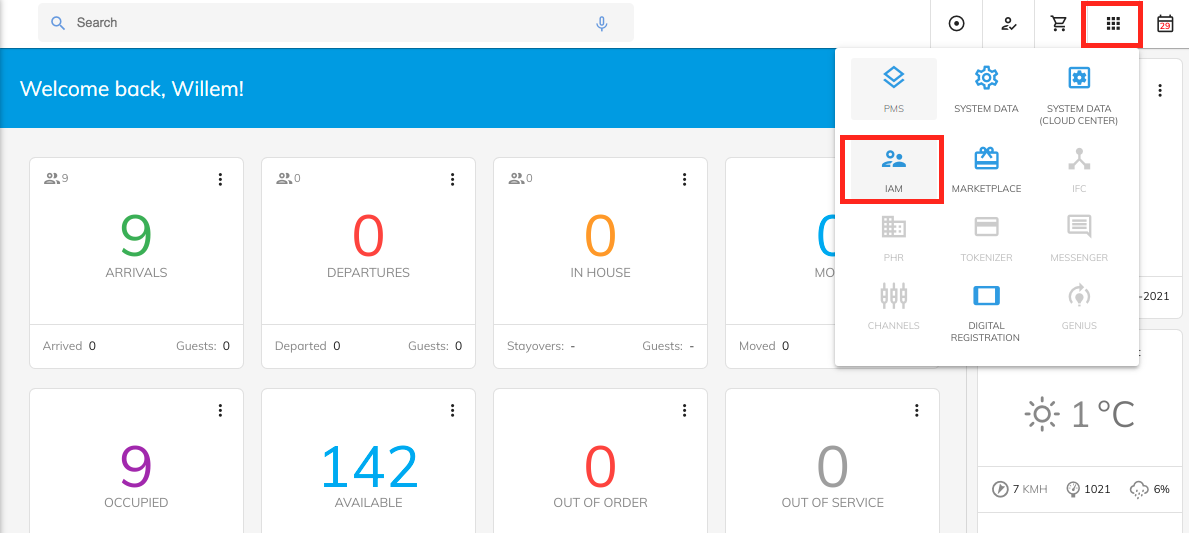Screen dimensions: 1189x533
Task: Type in the Search field
Action: pos(336,23)
